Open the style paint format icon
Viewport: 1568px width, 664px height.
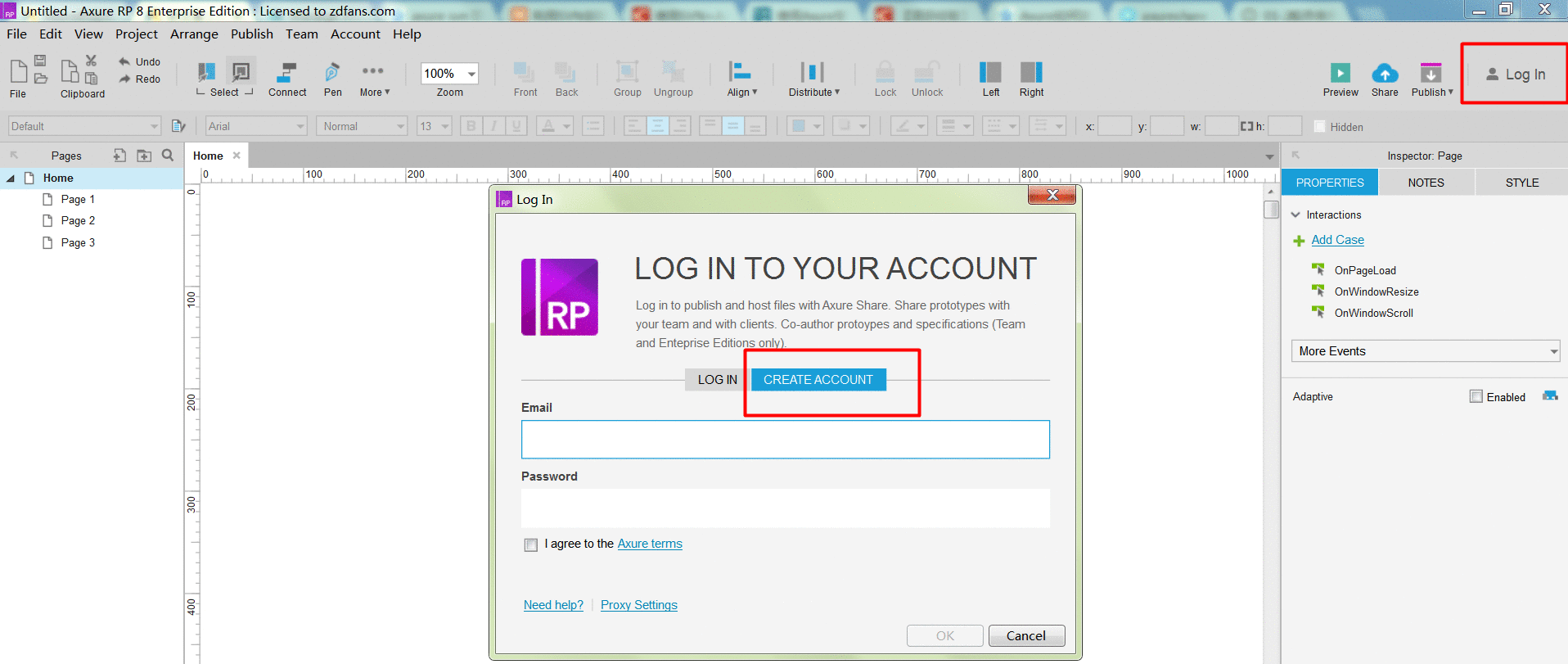pyautogui.click(x=178, y=126)
